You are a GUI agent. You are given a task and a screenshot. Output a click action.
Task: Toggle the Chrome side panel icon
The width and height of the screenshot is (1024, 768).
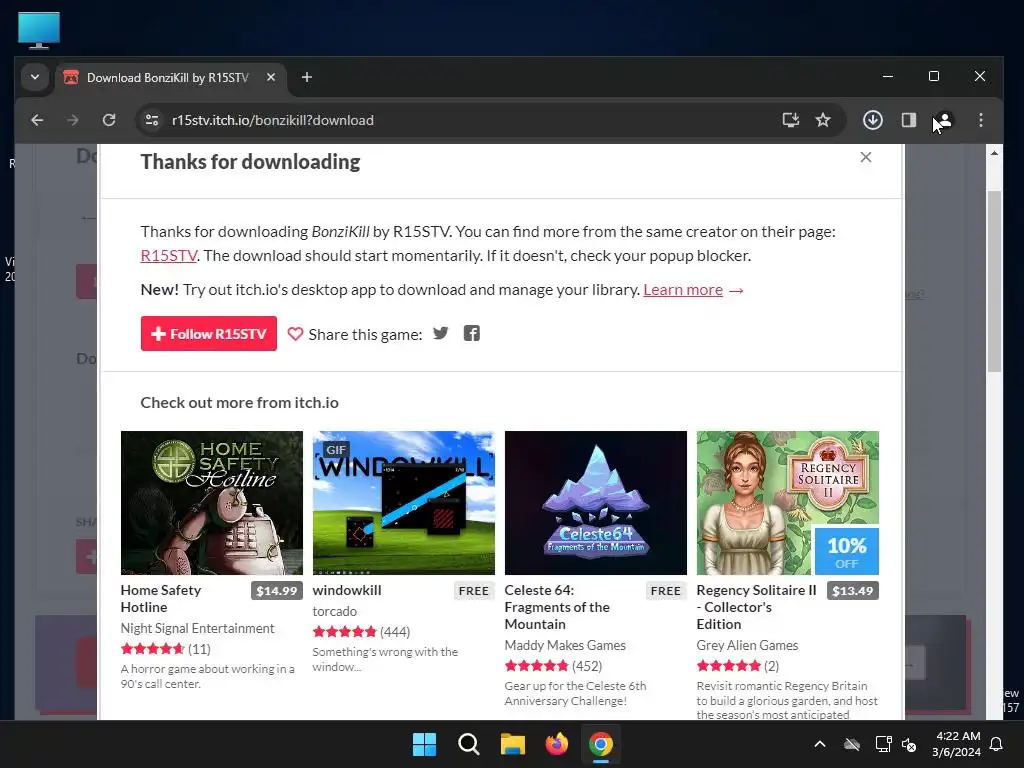click(x=908, y=120)
